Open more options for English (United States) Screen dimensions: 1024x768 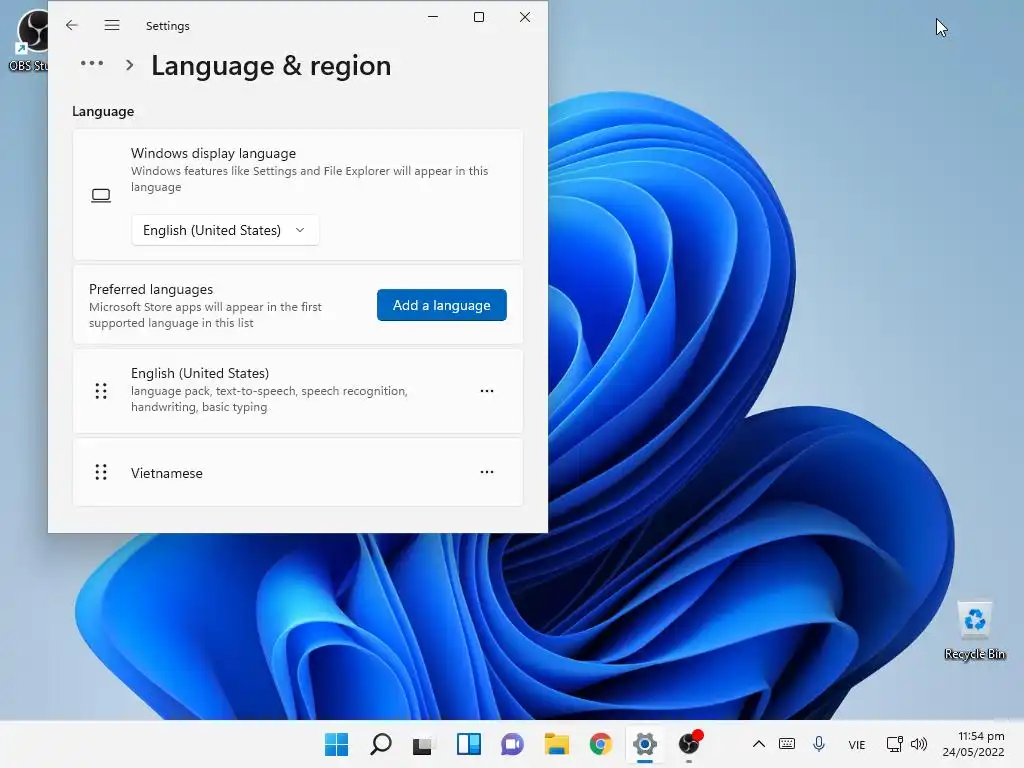(487, 391)
